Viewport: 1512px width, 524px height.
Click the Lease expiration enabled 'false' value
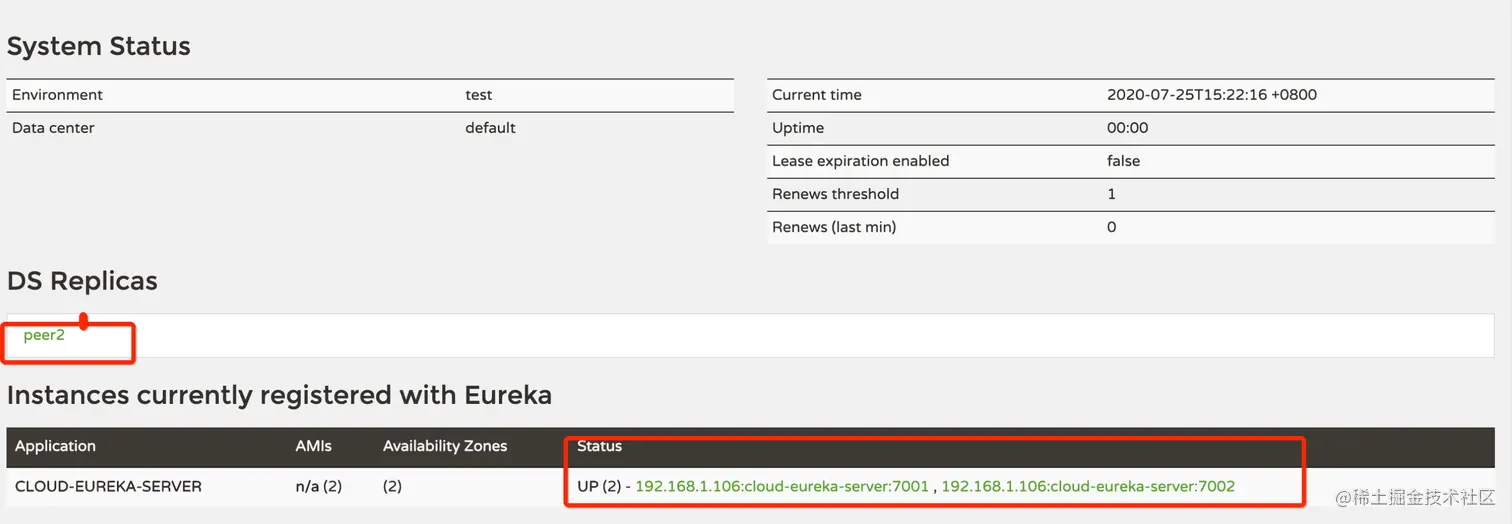tap(1123, 161)
